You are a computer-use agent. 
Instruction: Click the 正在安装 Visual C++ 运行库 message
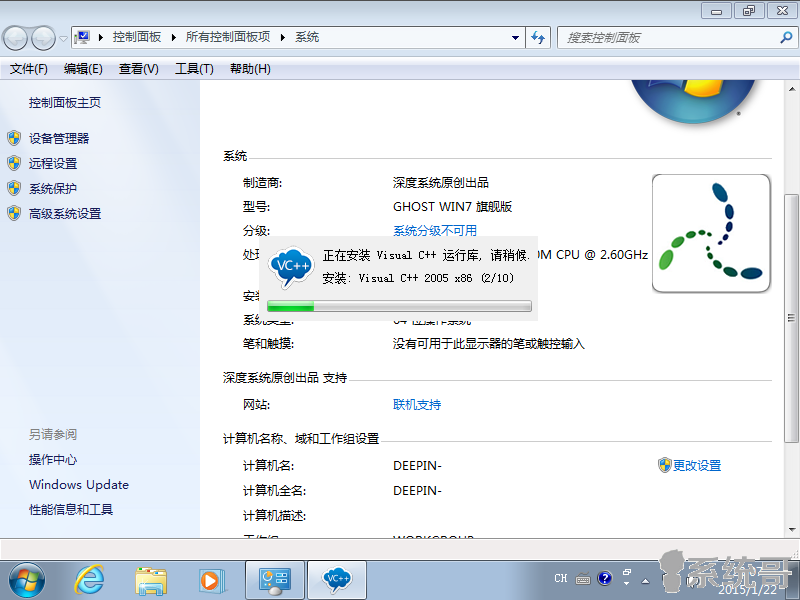[x=426, y=255]
